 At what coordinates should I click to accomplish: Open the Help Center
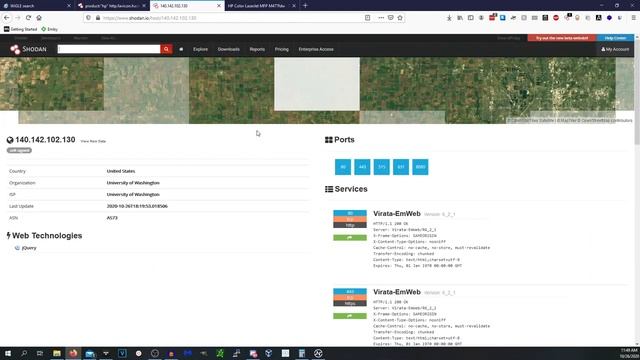615,38
